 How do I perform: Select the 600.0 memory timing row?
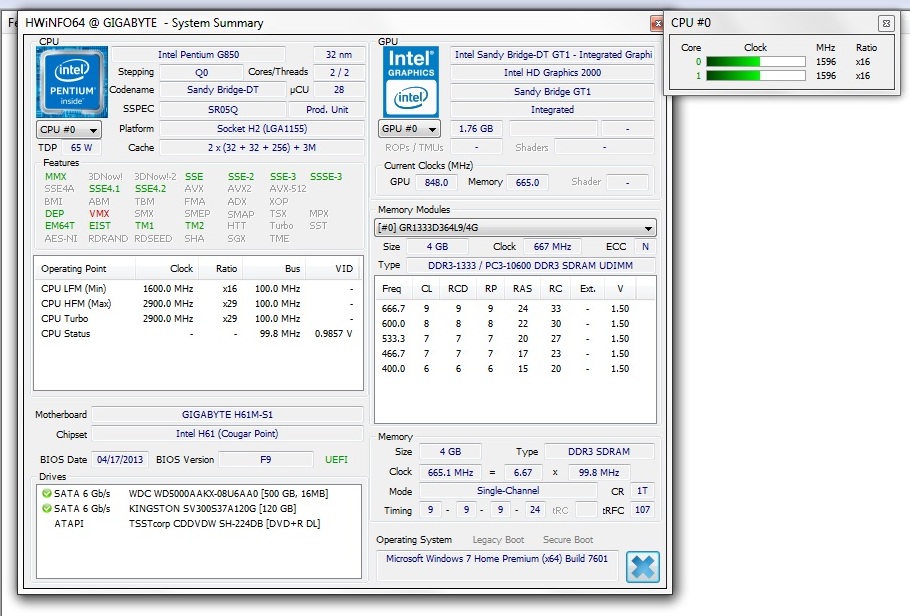515,324
